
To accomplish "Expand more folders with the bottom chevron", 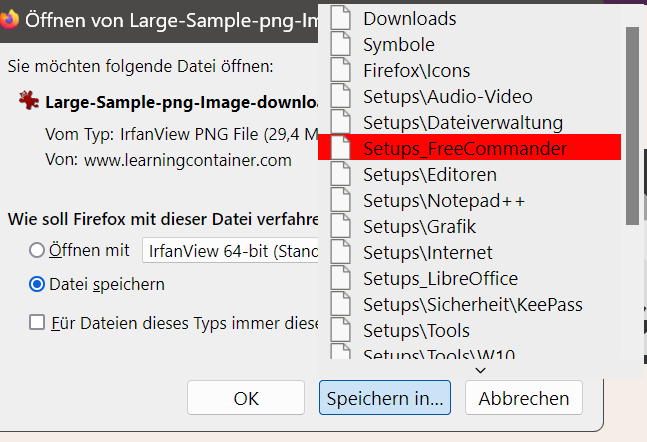I will pyautogui.click(x=481, y=370).
